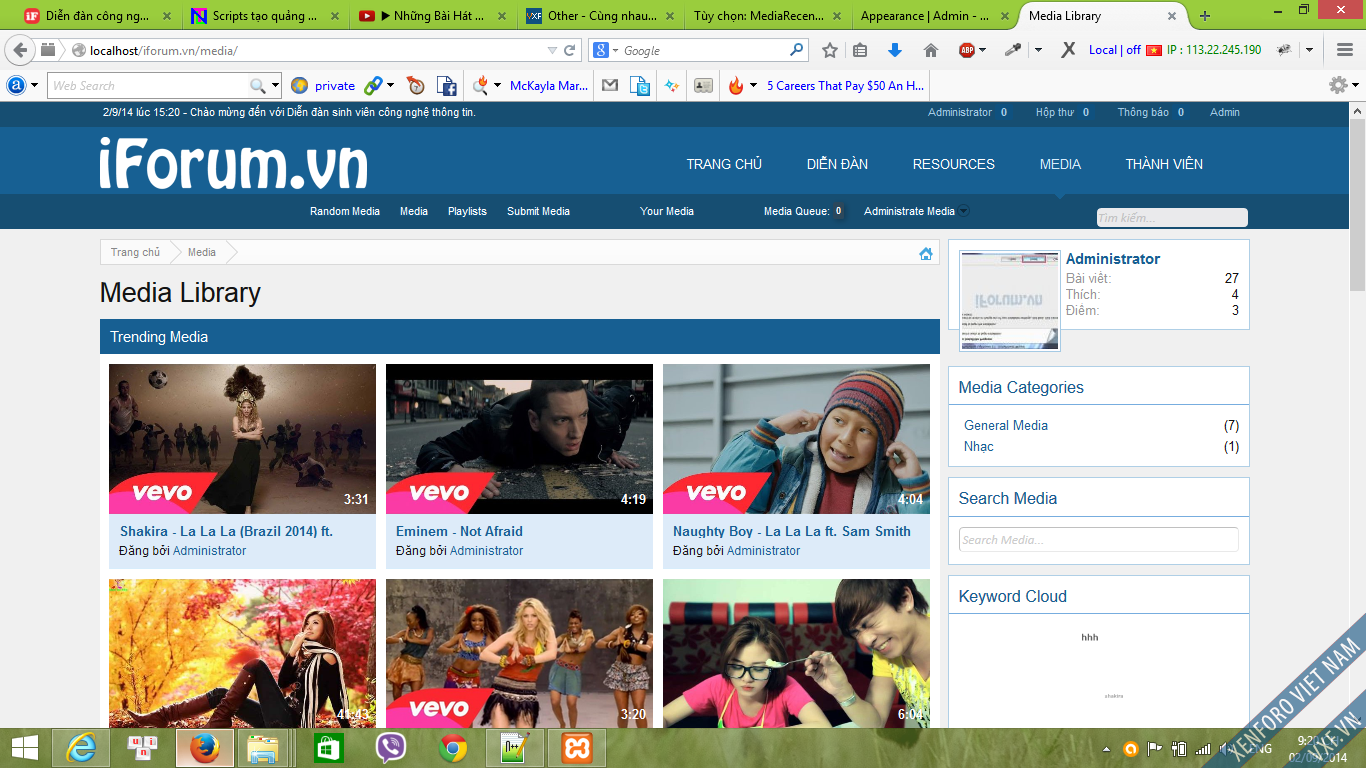The width and height of the screenshot is (1366, 768).
Task: Open DIỄN ĐÀN in the main navigation
Action: 837,164
